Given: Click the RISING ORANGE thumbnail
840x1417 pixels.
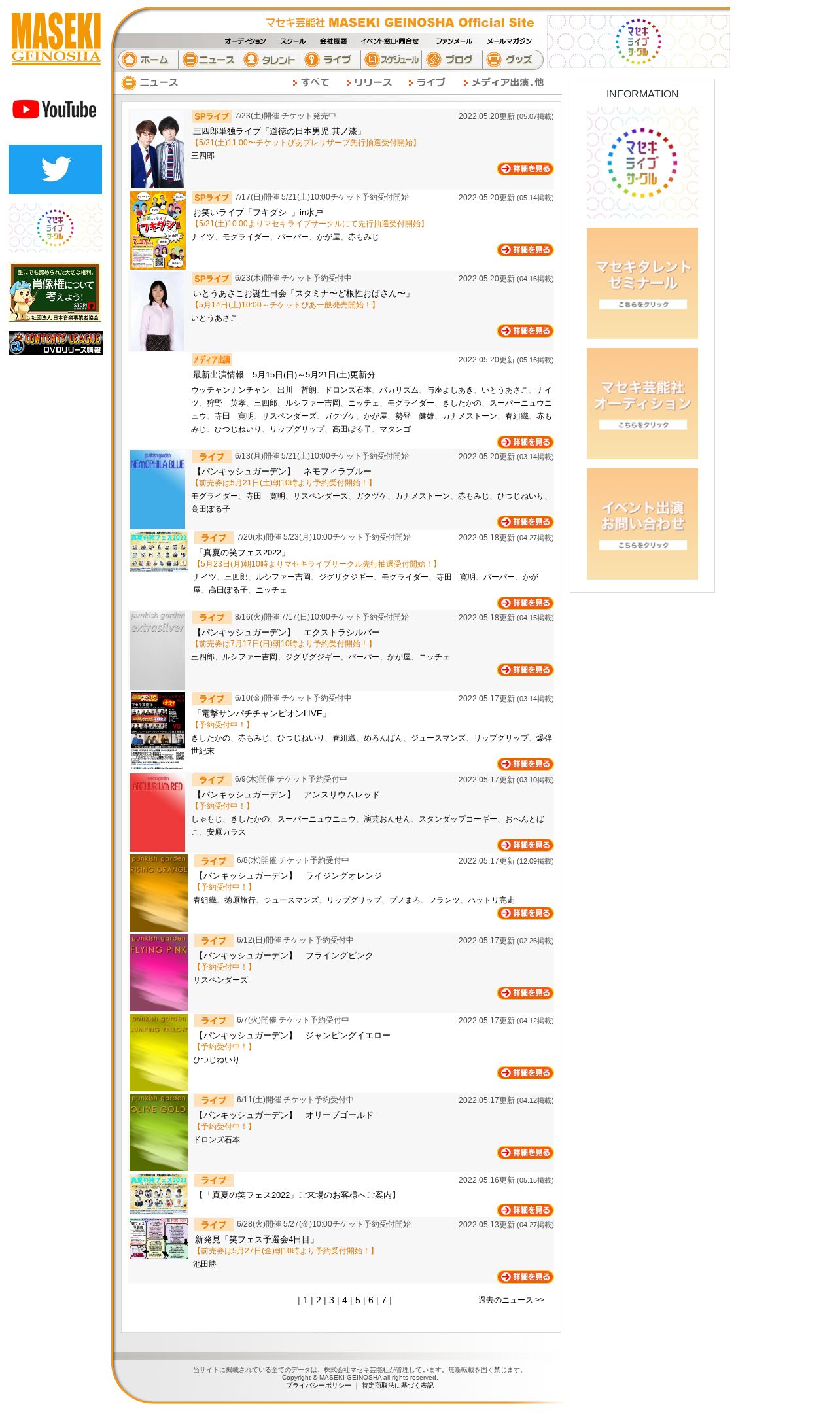Looking at the screenshot, I should tap(159, 893).
